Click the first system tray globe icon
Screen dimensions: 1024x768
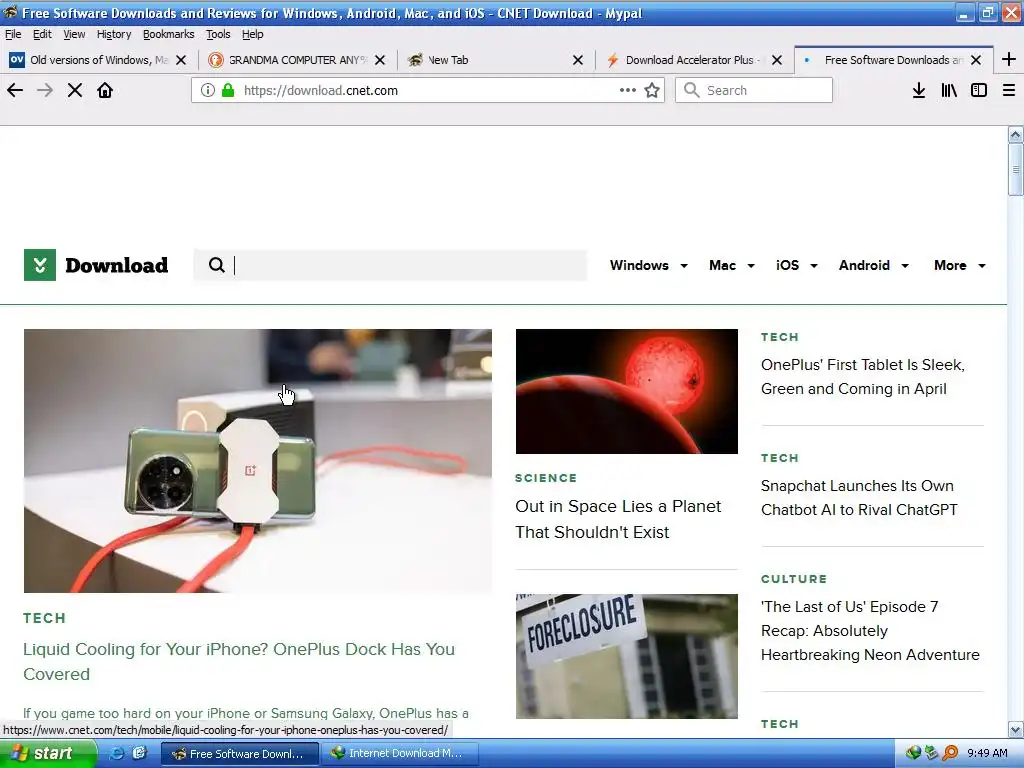(x=913, y=753)
